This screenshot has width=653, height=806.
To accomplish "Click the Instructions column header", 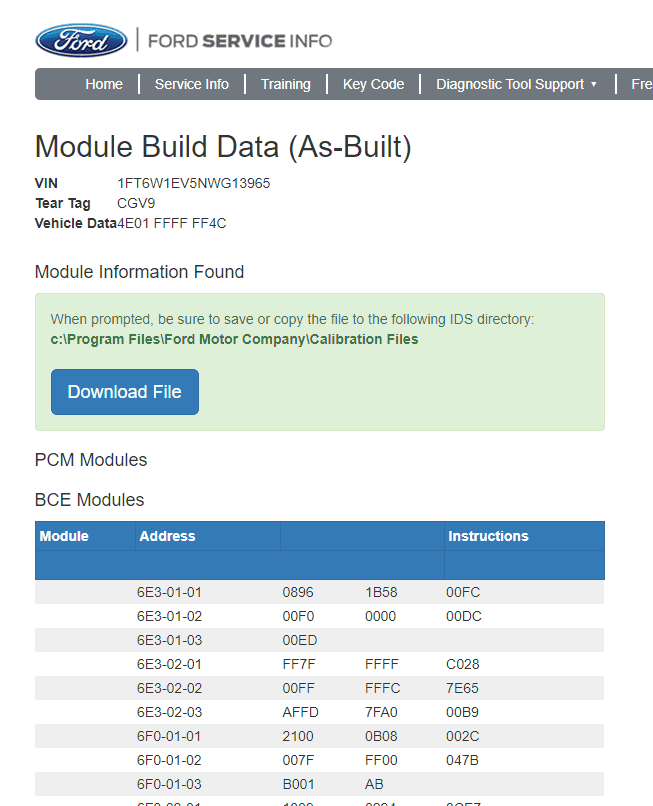I will (x=488, y=536).
